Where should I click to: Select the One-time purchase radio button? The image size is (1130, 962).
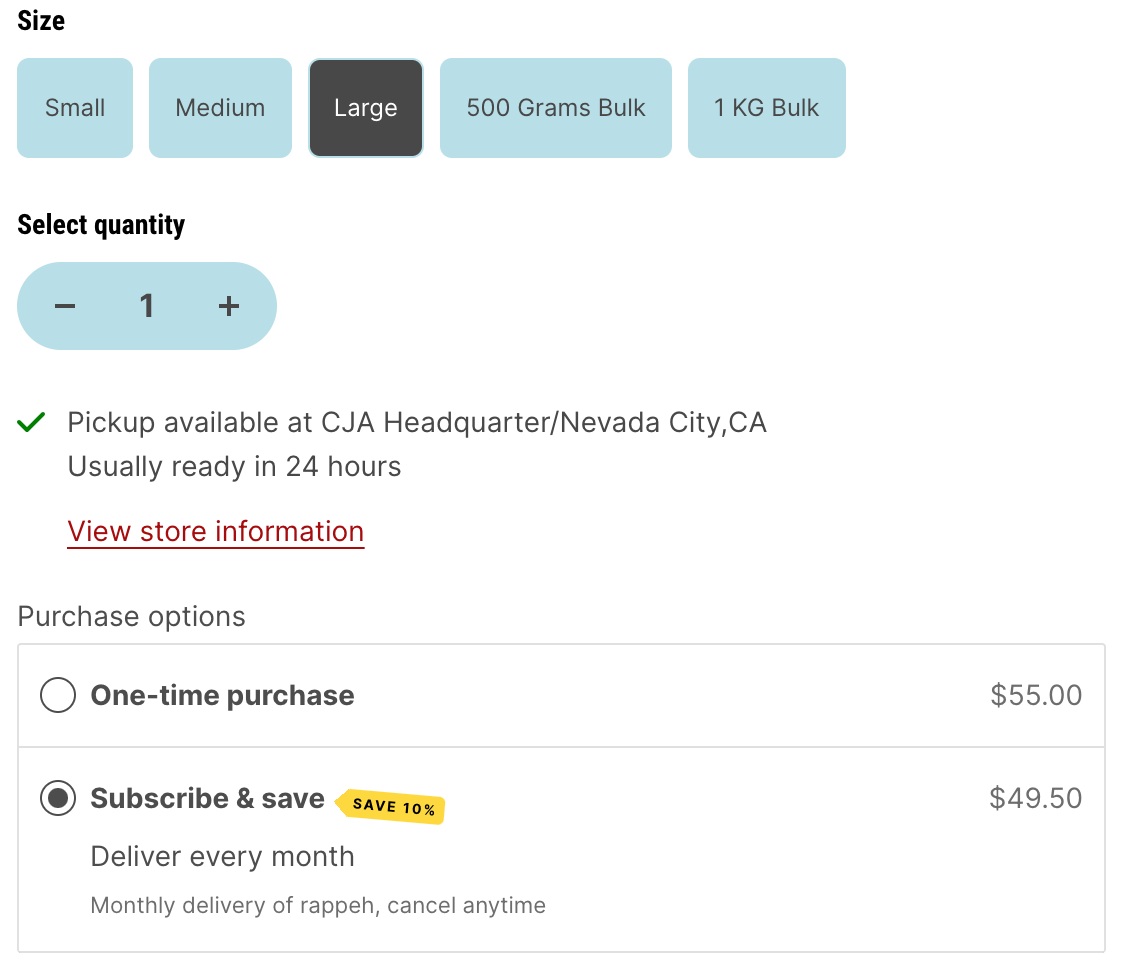click(x=58, y=696)
